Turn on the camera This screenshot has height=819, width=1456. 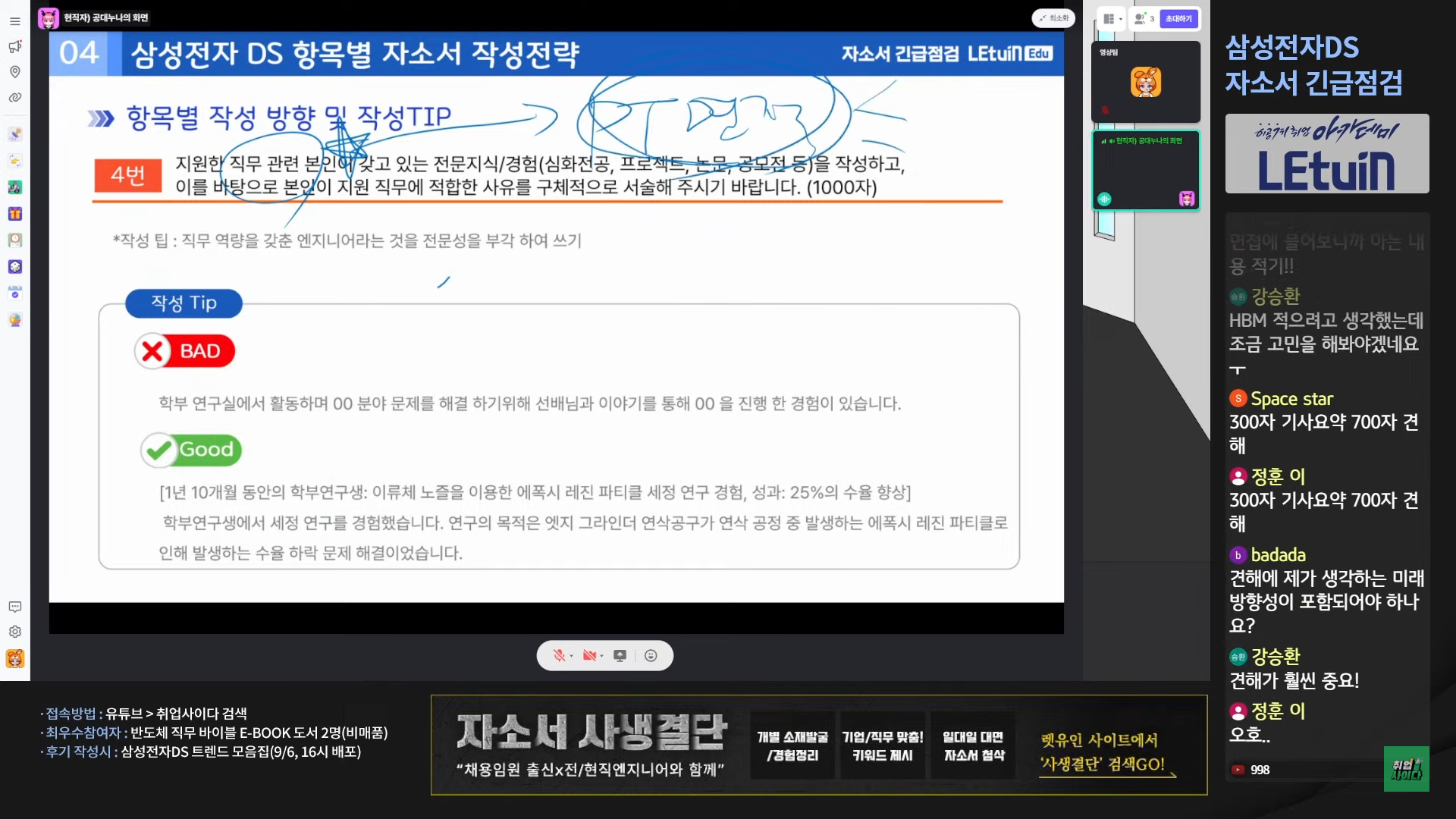coord(588,656)
